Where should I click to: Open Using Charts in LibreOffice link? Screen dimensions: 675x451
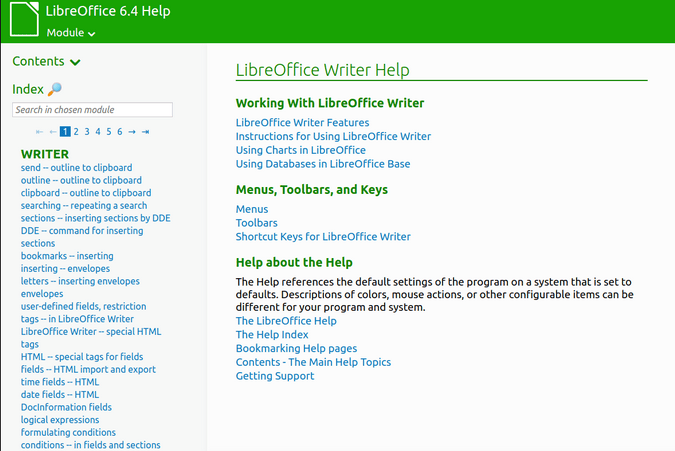[300, 150]
